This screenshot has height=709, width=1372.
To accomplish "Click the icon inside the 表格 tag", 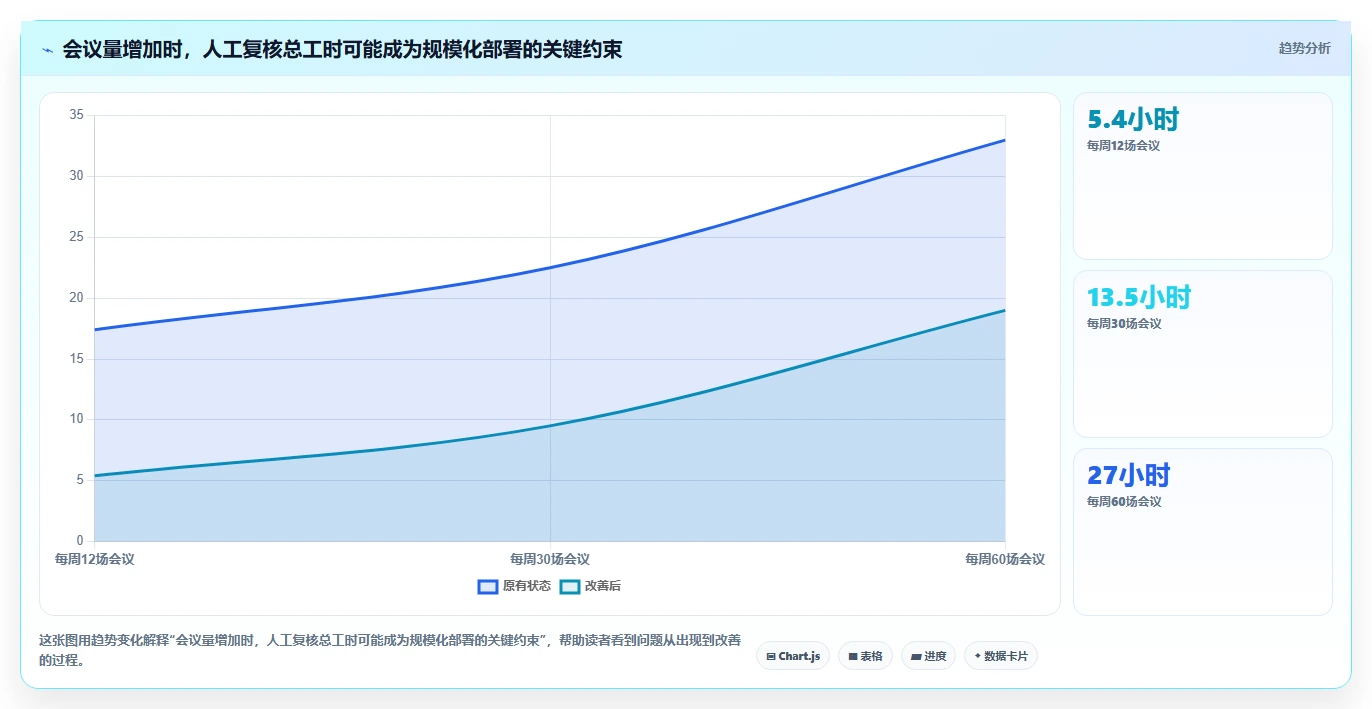I will tap(853, 657).
